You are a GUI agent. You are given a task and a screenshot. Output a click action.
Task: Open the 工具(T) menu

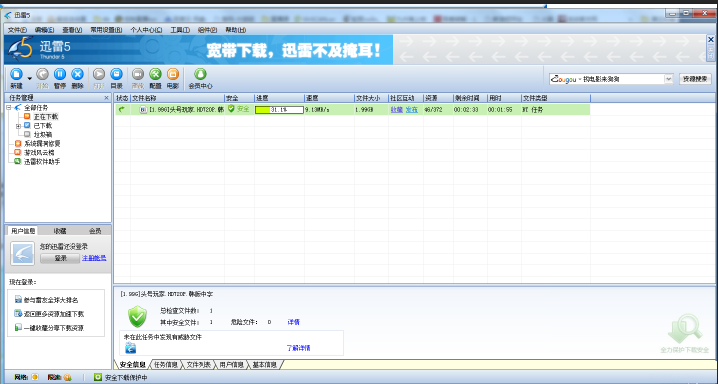point(180,30)
